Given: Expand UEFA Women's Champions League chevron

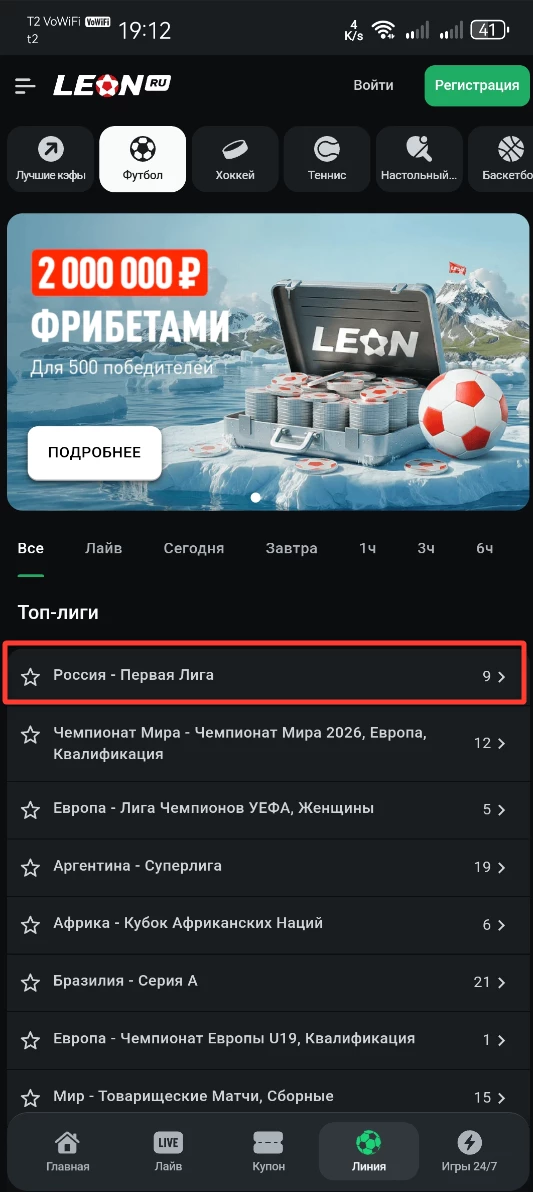Looking at the screenshot, I should [502, 810].
